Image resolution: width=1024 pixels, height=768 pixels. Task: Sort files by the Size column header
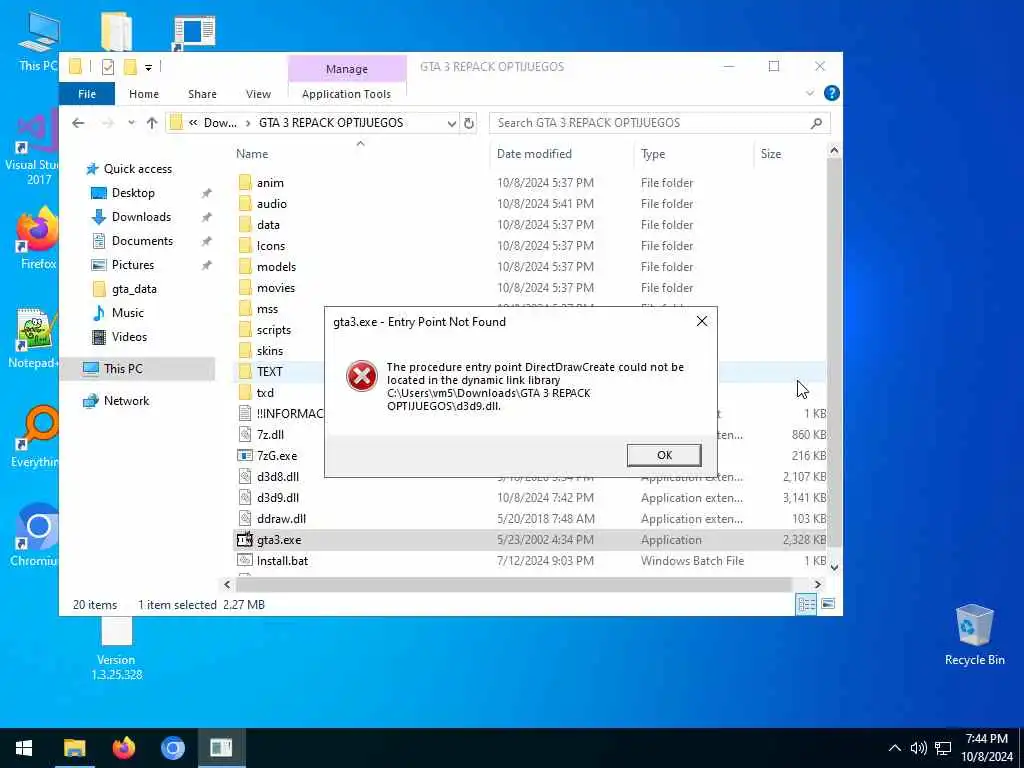click(771, 154)
